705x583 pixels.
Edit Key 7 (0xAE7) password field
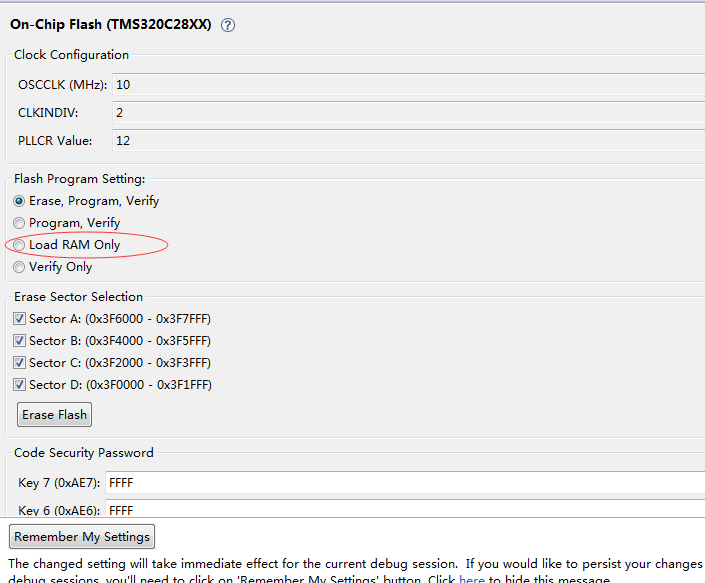click(405, 483)
